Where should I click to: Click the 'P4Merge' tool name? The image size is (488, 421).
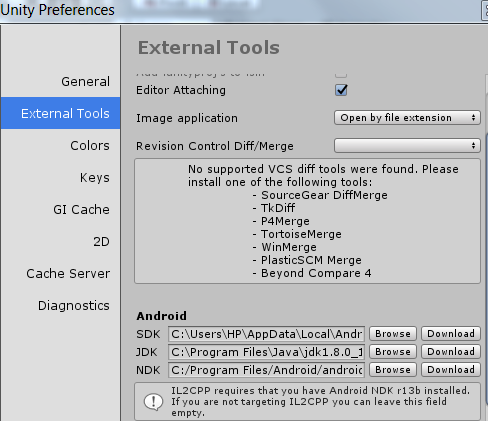coord(285,221)
